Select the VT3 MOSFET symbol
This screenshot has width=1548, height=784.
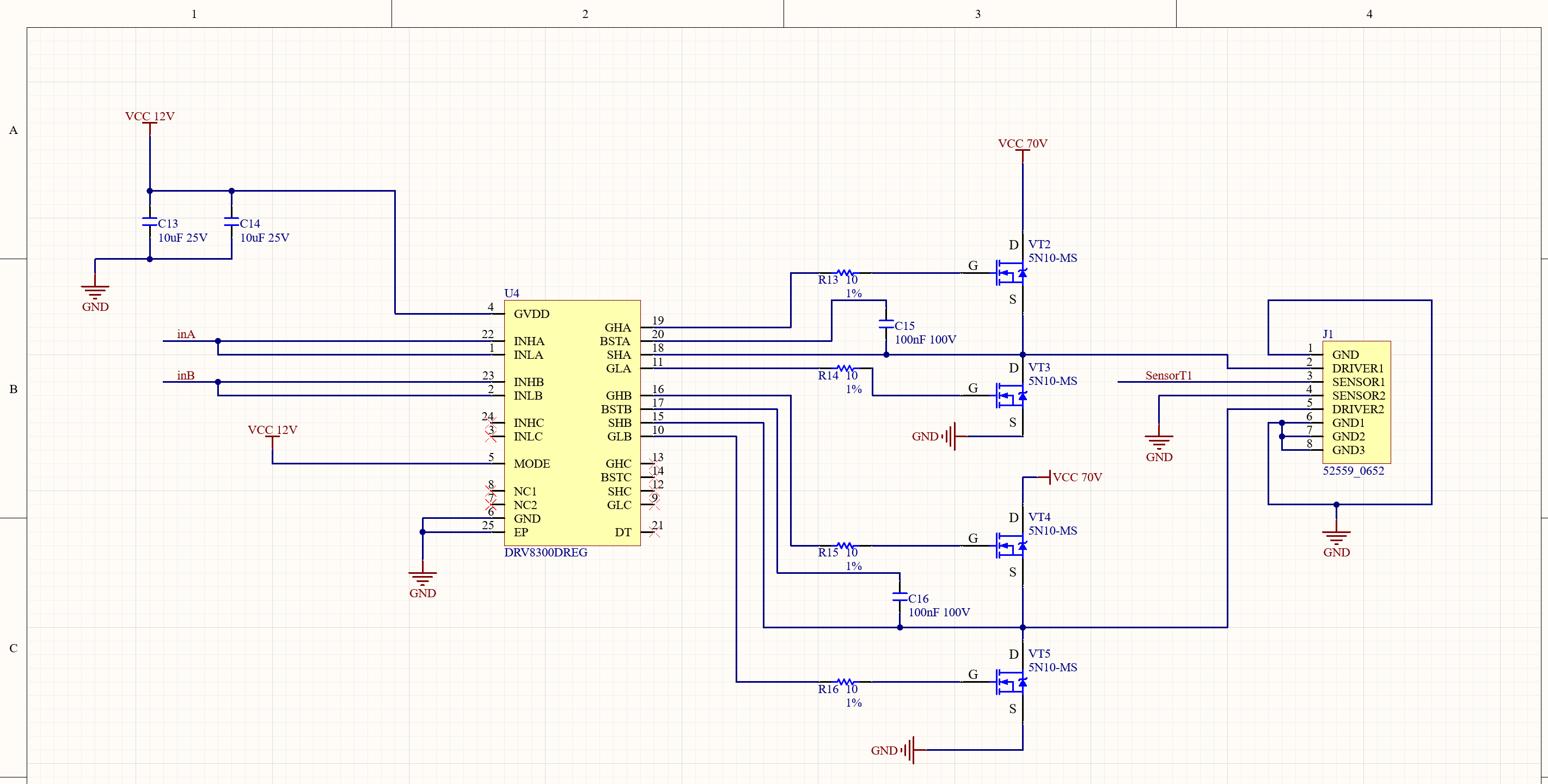pos(1011,396)
